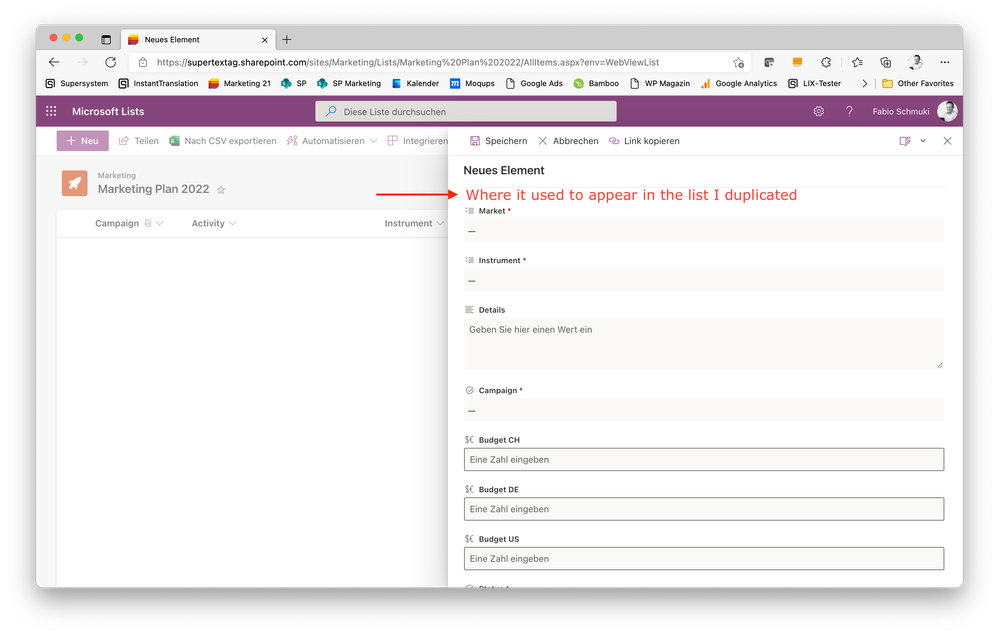This screenshot has width=999, height=635.
Task: Favorite the list with the star icon
Action: click(x=221, y=190)
